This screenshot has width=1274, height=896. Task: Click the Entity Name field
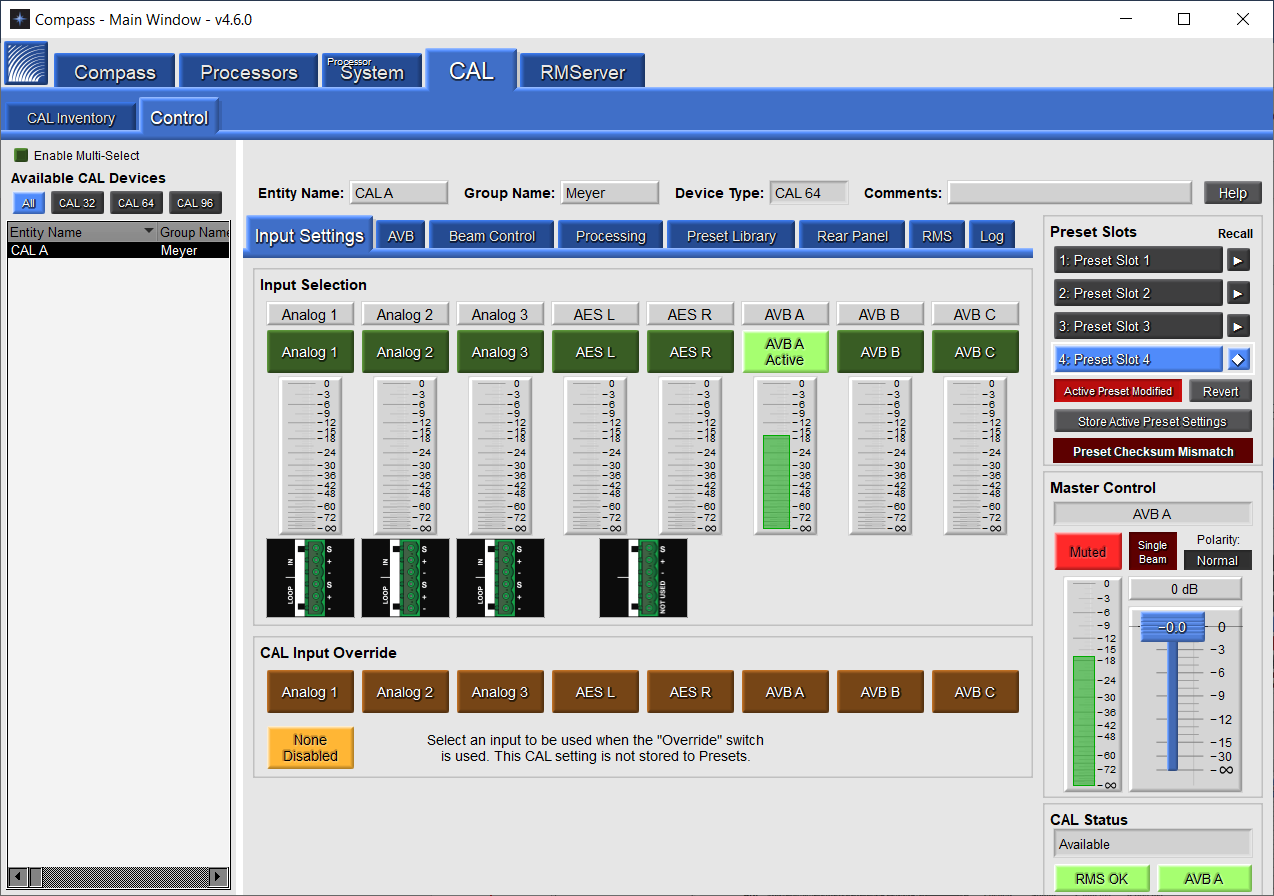point(399,193)
